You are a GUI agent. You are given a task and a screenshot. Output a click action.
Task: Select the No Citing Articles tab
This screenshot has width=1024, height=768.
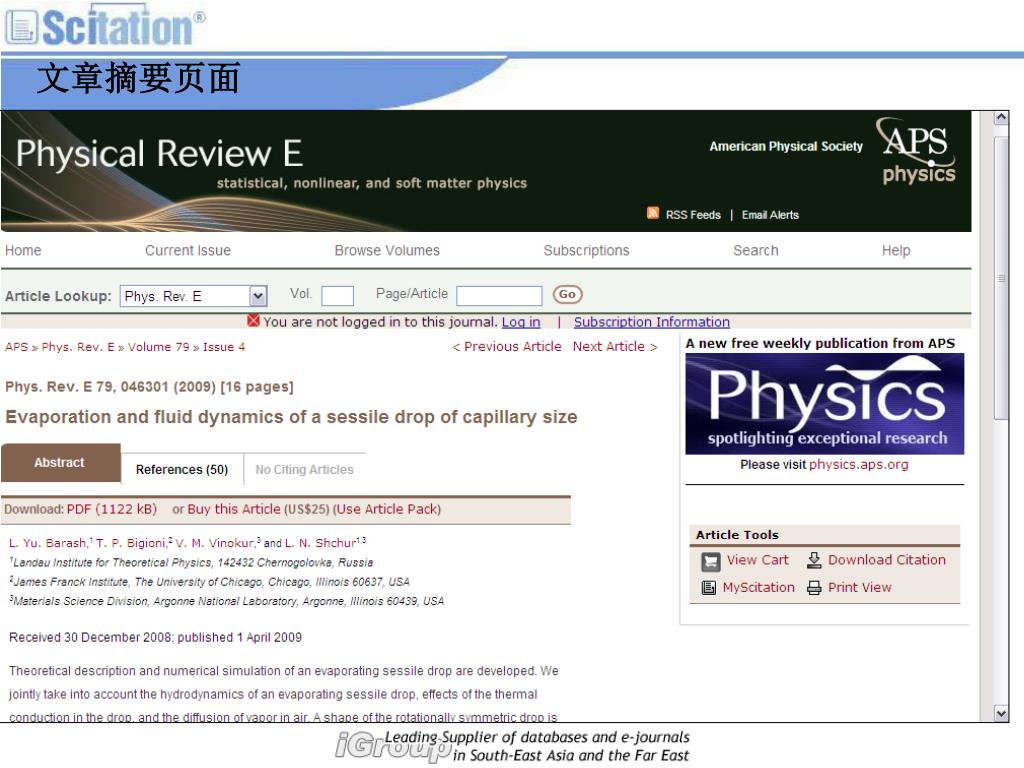click(x=304, y=470)
